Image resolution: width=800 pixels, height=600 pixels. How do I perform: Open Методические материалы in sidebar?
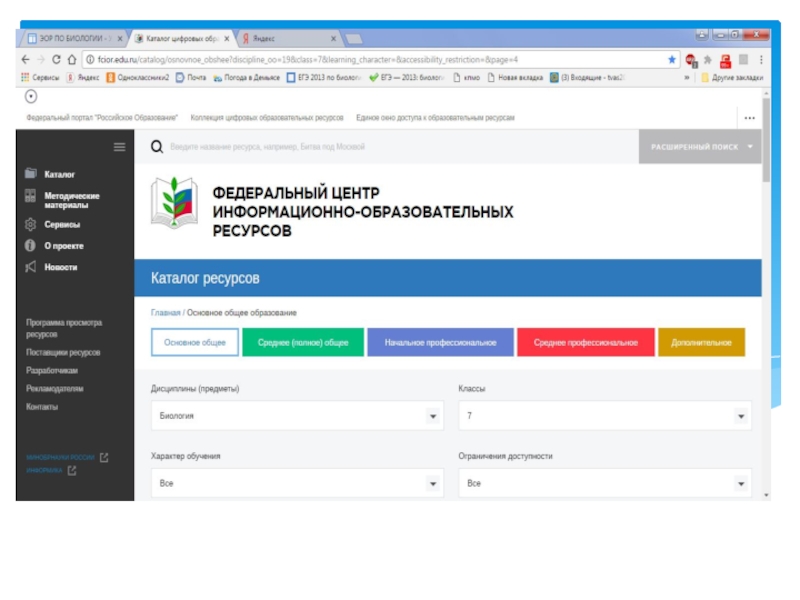[x=72, y=201]
